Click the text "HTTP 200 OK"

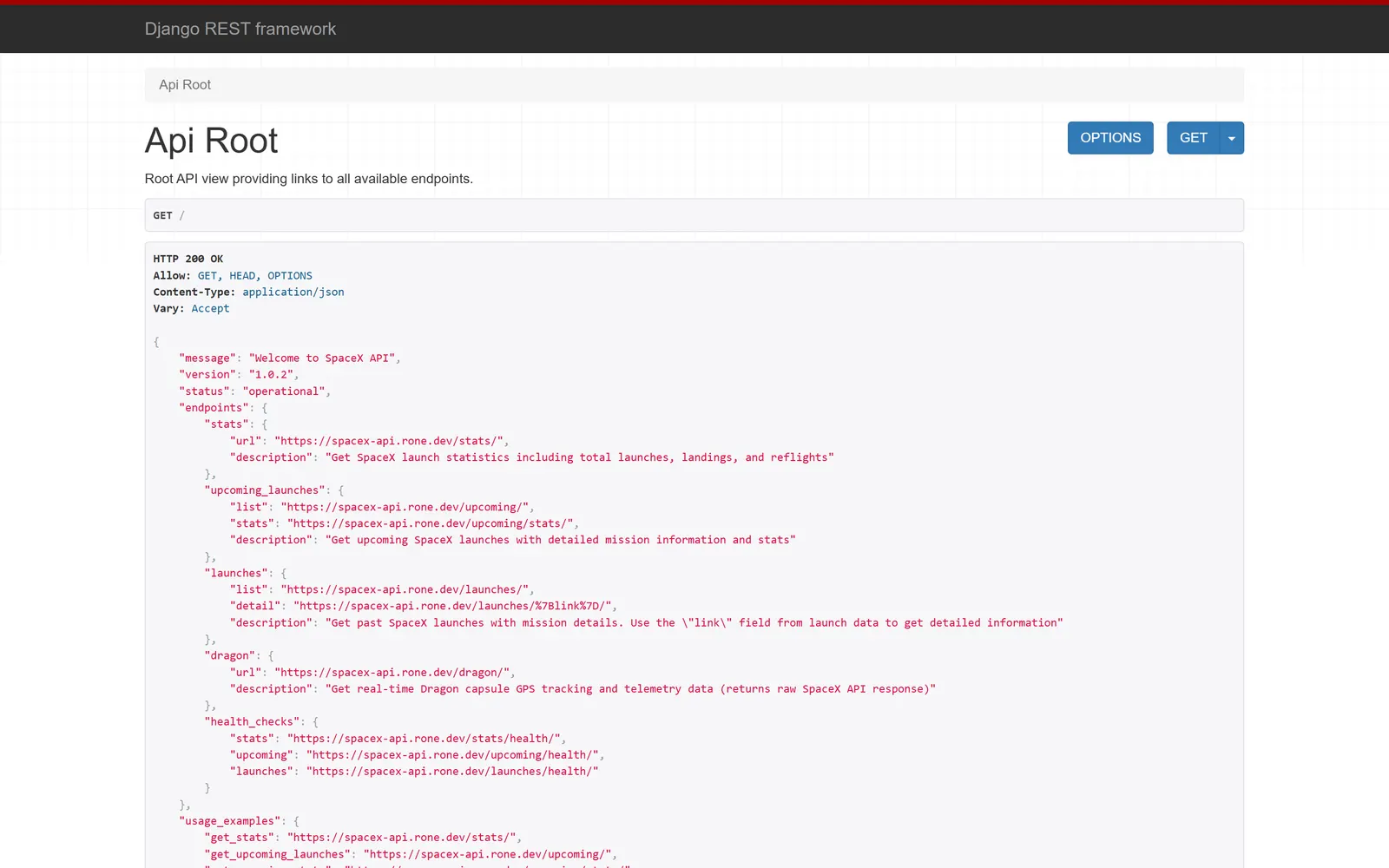coord(188,259)
